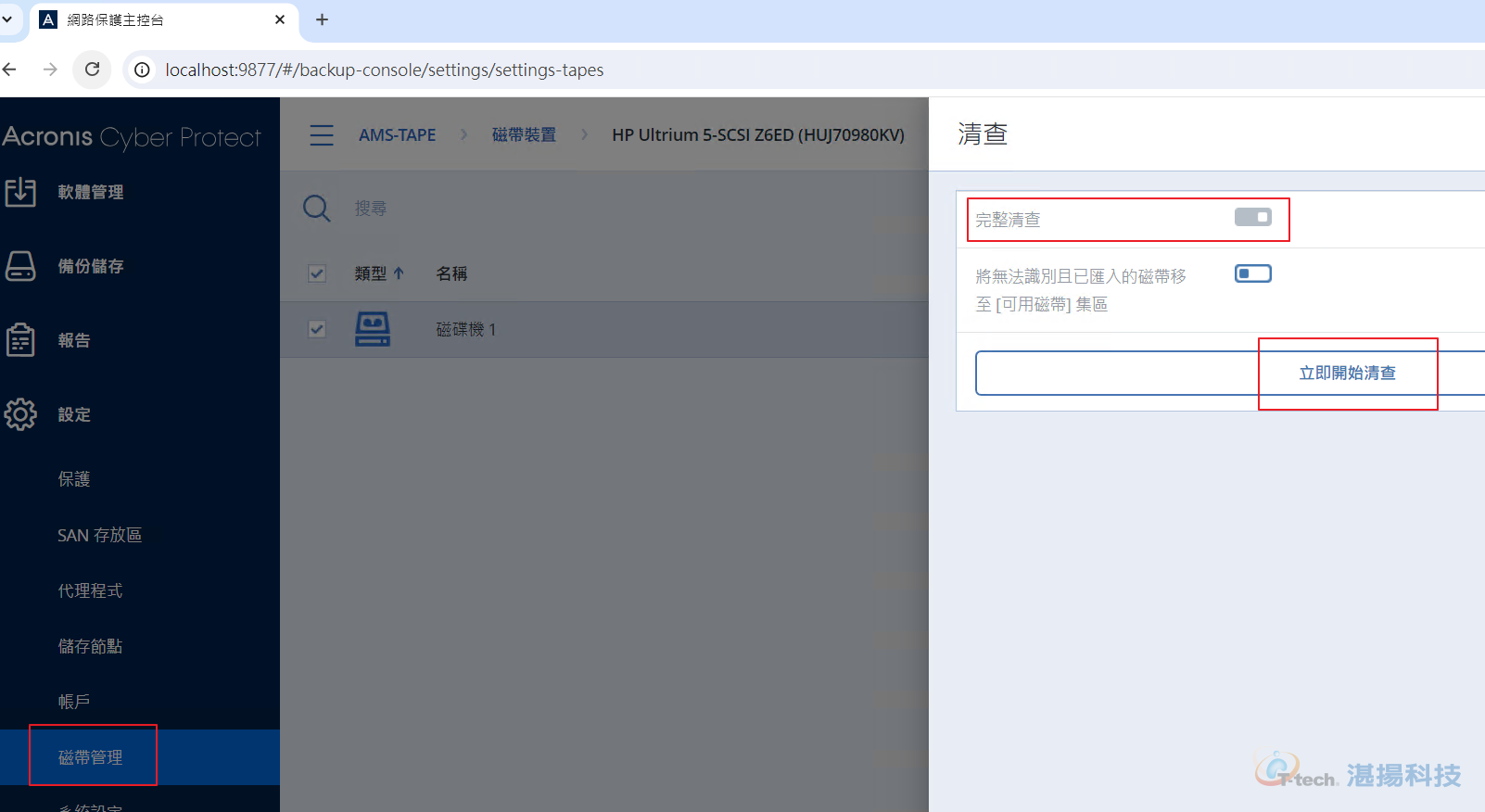This screenshot has width=1485, height=812.
Task: Check the select-all checkbox in table header
Action: tap(317, 273)
